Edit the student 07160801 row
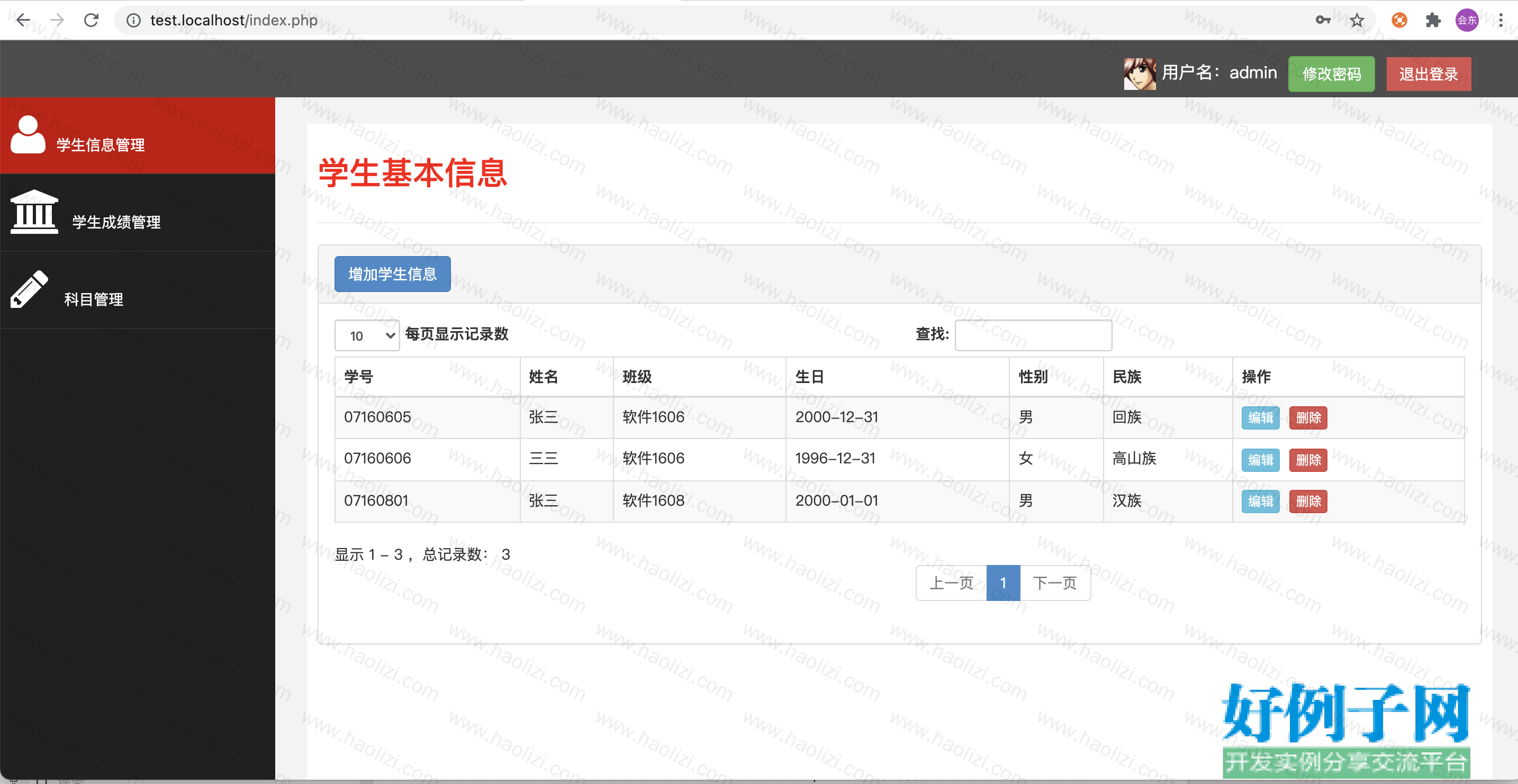This screenshot has height=784, width=1518. (1260, 502)
